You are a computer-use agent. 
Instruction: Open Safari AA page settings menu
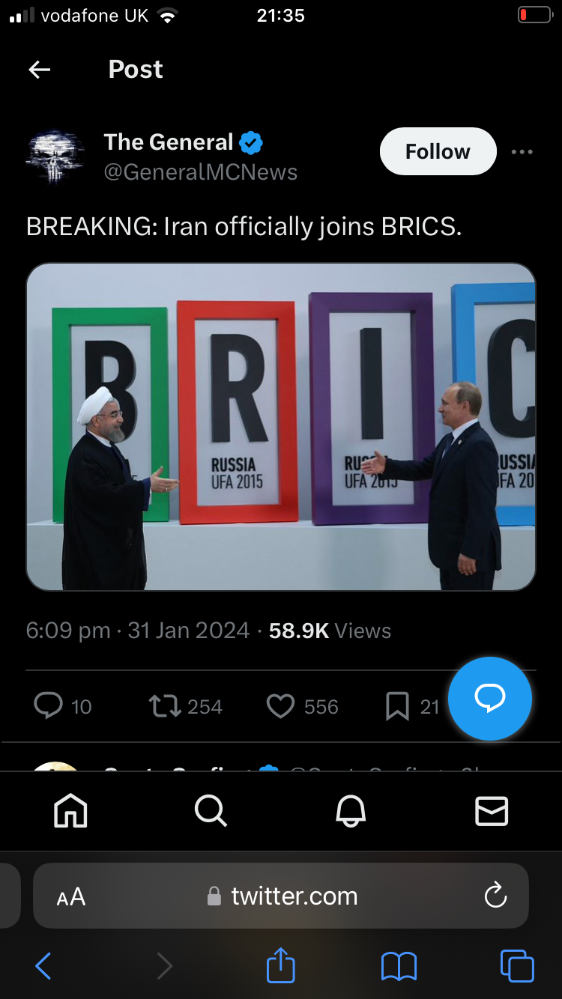pyautogui.click(x=71, y=896)
